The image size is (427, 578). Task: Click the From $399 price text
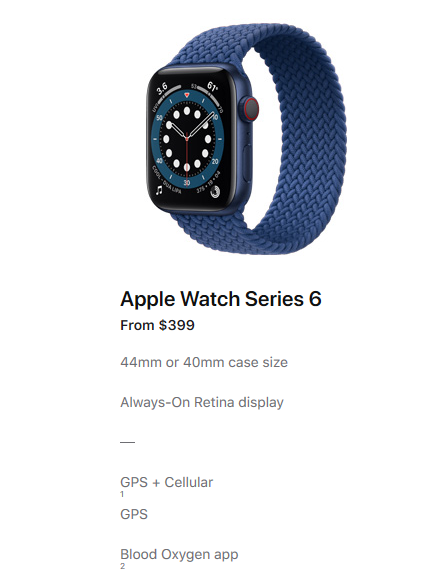tap(157, 325)
